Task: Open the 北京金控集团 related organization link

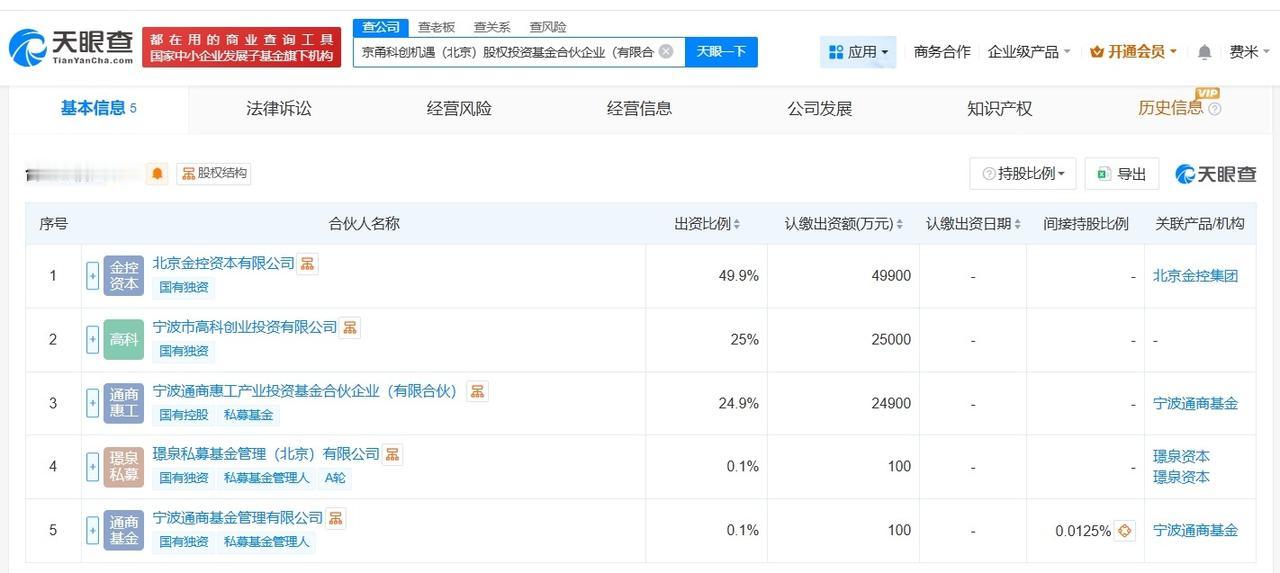Action: click(1195, 276)
